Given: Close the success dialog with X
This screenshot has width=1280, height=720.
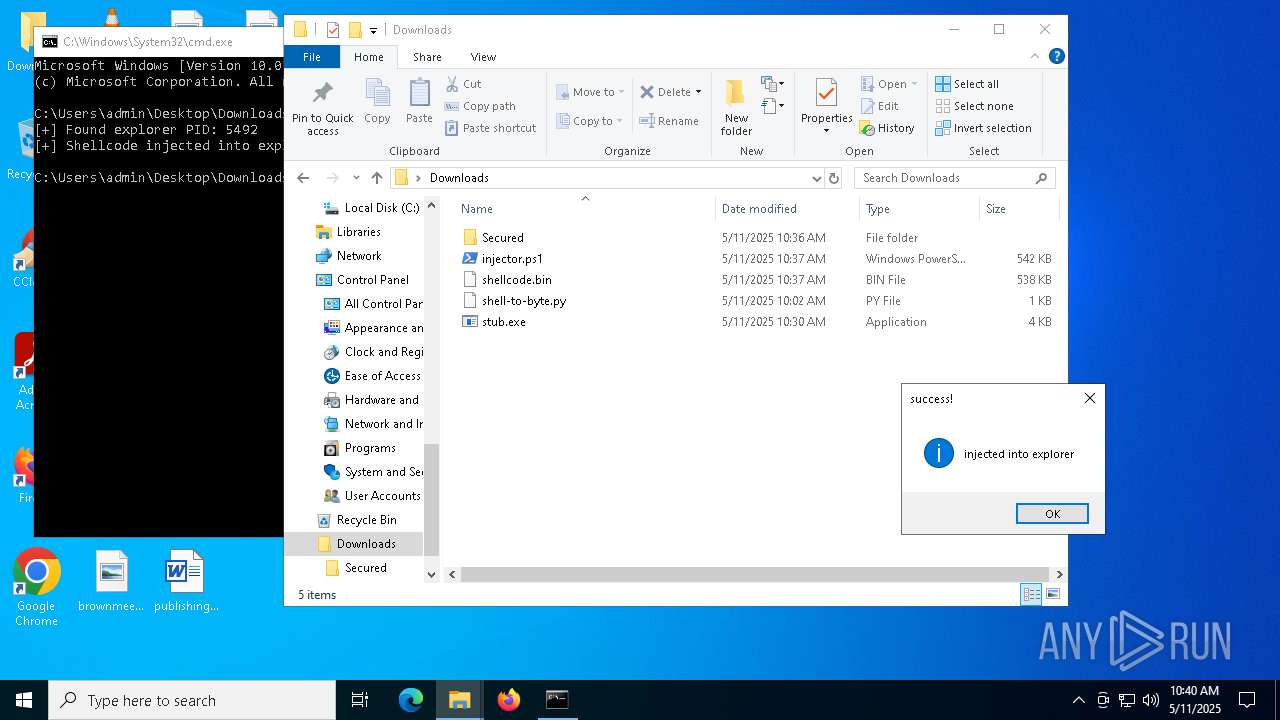Looking at the screenshot, I should pos(1089,398).
